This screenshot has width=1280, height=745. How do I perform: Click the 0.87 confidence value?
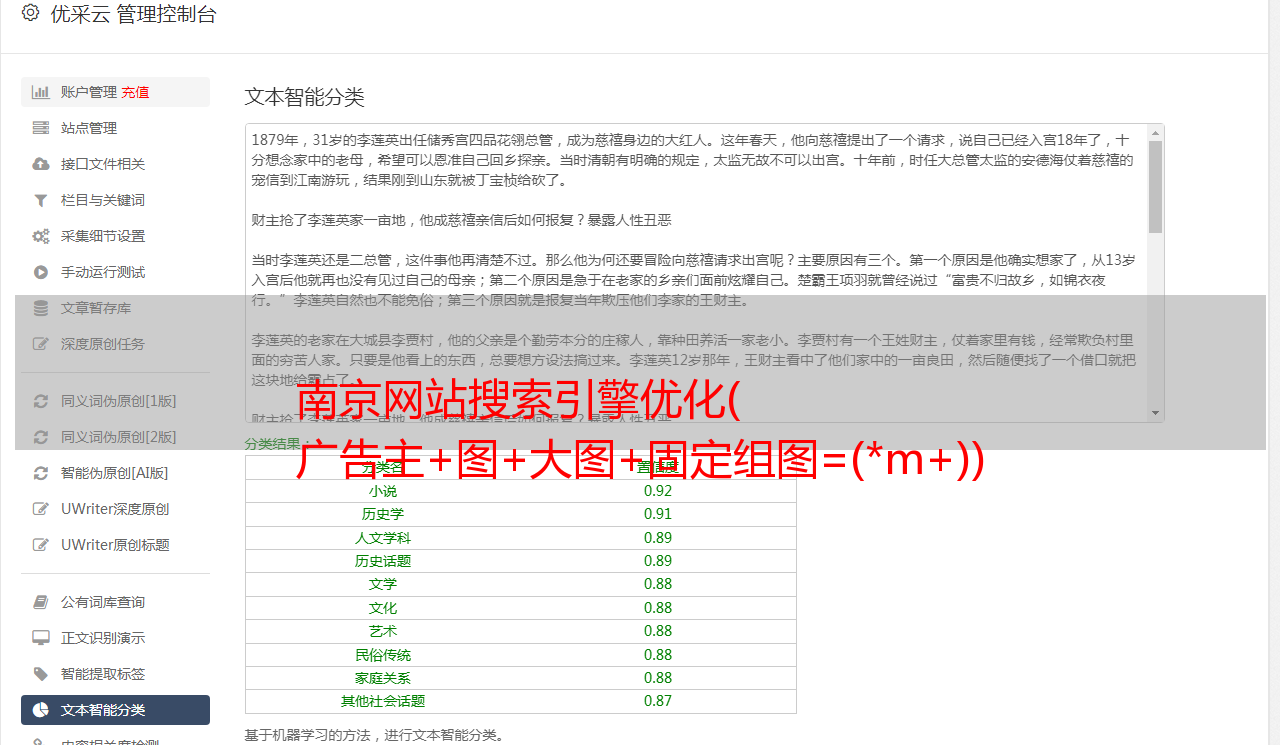click(x=658, y=701)
